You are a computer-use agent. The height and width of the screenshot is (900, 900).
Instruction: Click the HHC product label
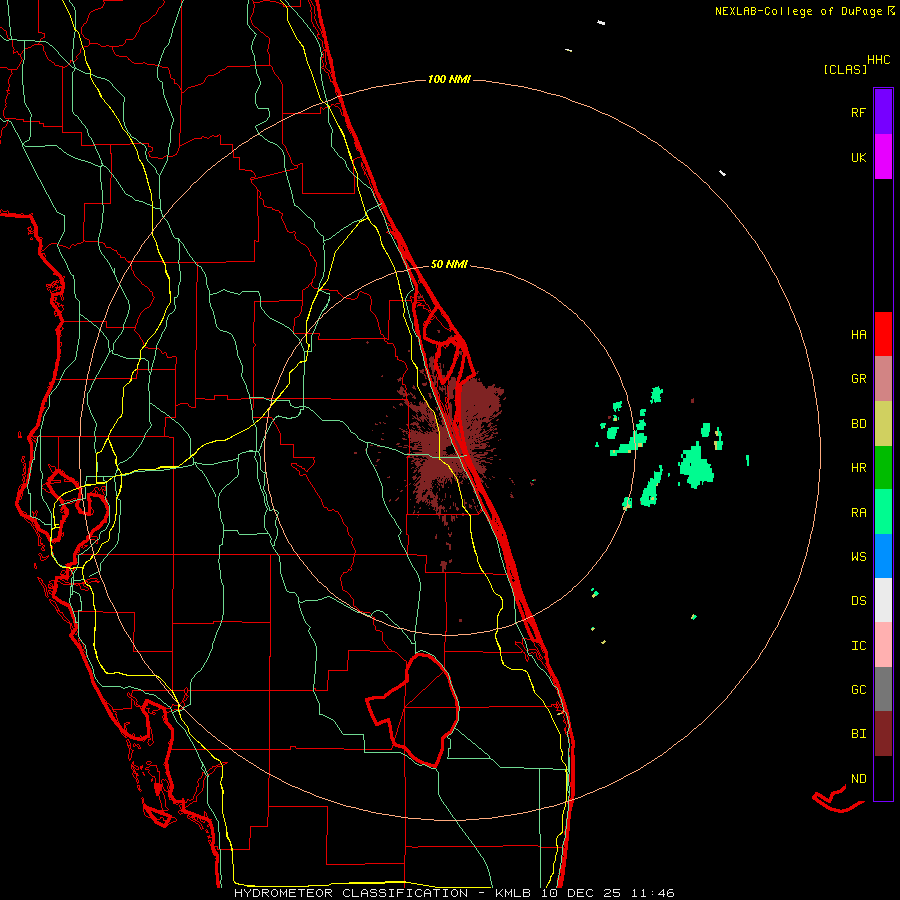click(x=879, y=60)
